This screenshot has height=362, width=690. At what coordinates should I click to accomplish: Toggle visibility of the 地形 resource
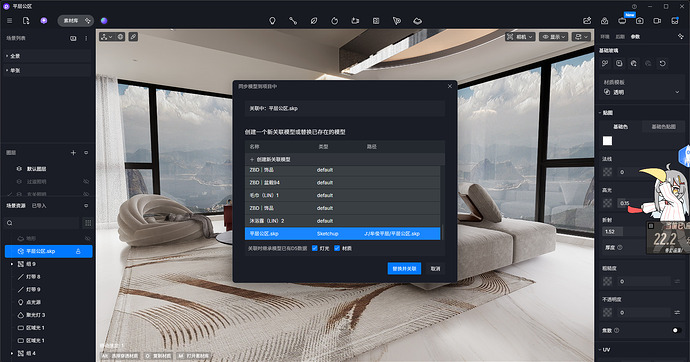(x=87, y=238)
